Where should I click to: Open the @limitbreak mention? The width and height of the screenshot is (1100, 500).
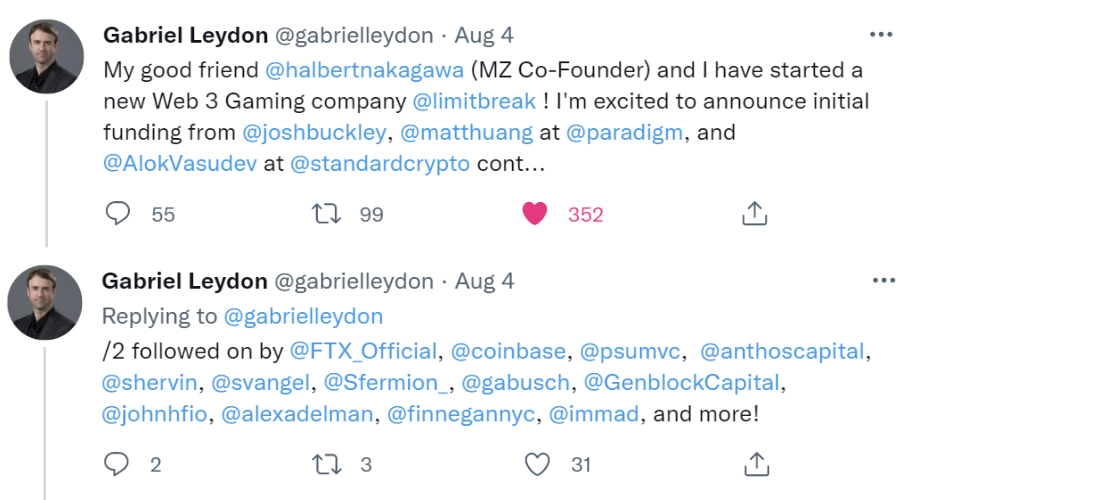coord(474,102)
